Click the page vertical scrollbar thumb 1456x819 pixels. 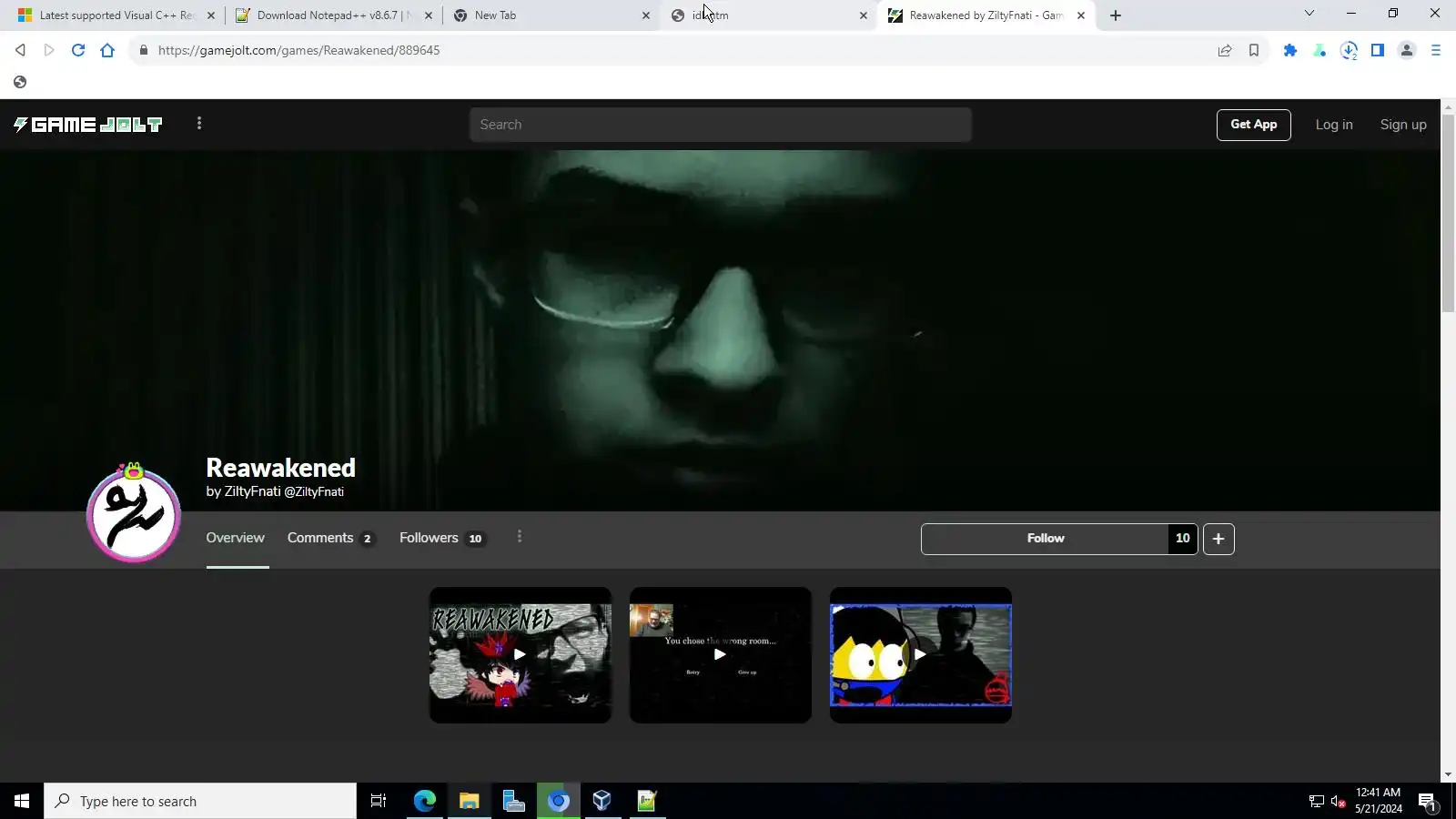pos(1448,214)
